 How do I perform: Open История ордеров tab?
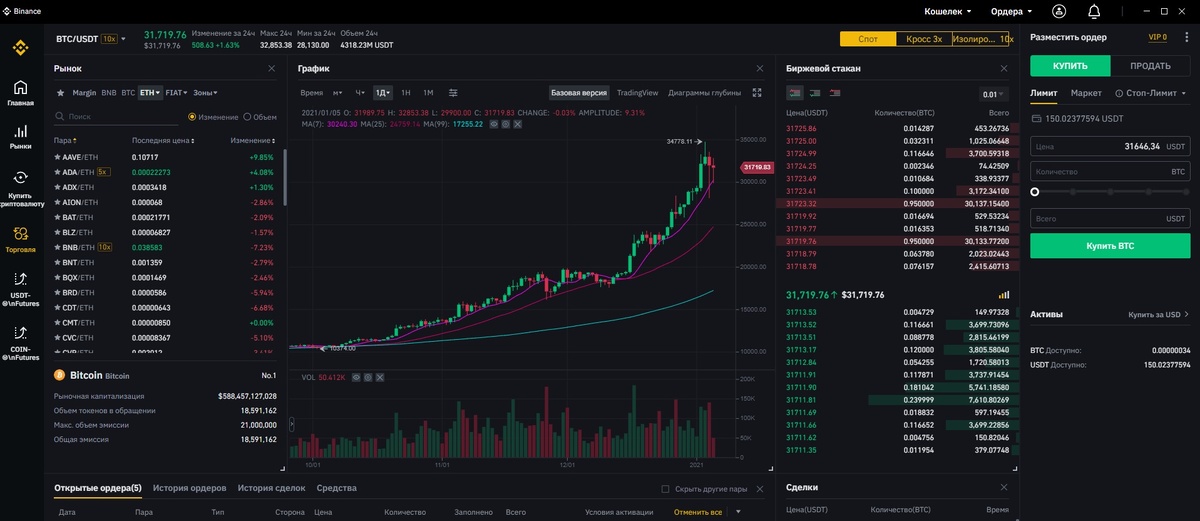click(189, 488)
